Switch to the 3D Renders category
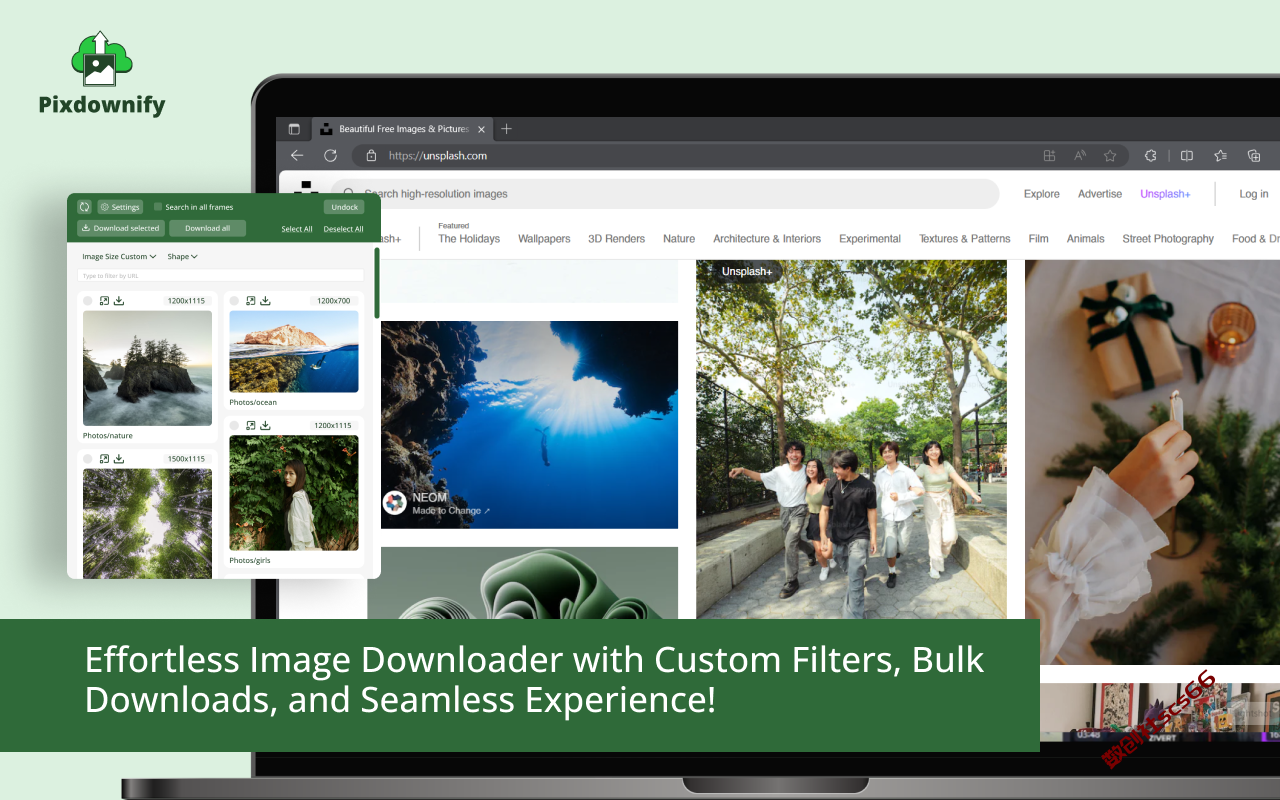Screen dimensions: 1280x800 pyautogui.click(x=617, y=239)
